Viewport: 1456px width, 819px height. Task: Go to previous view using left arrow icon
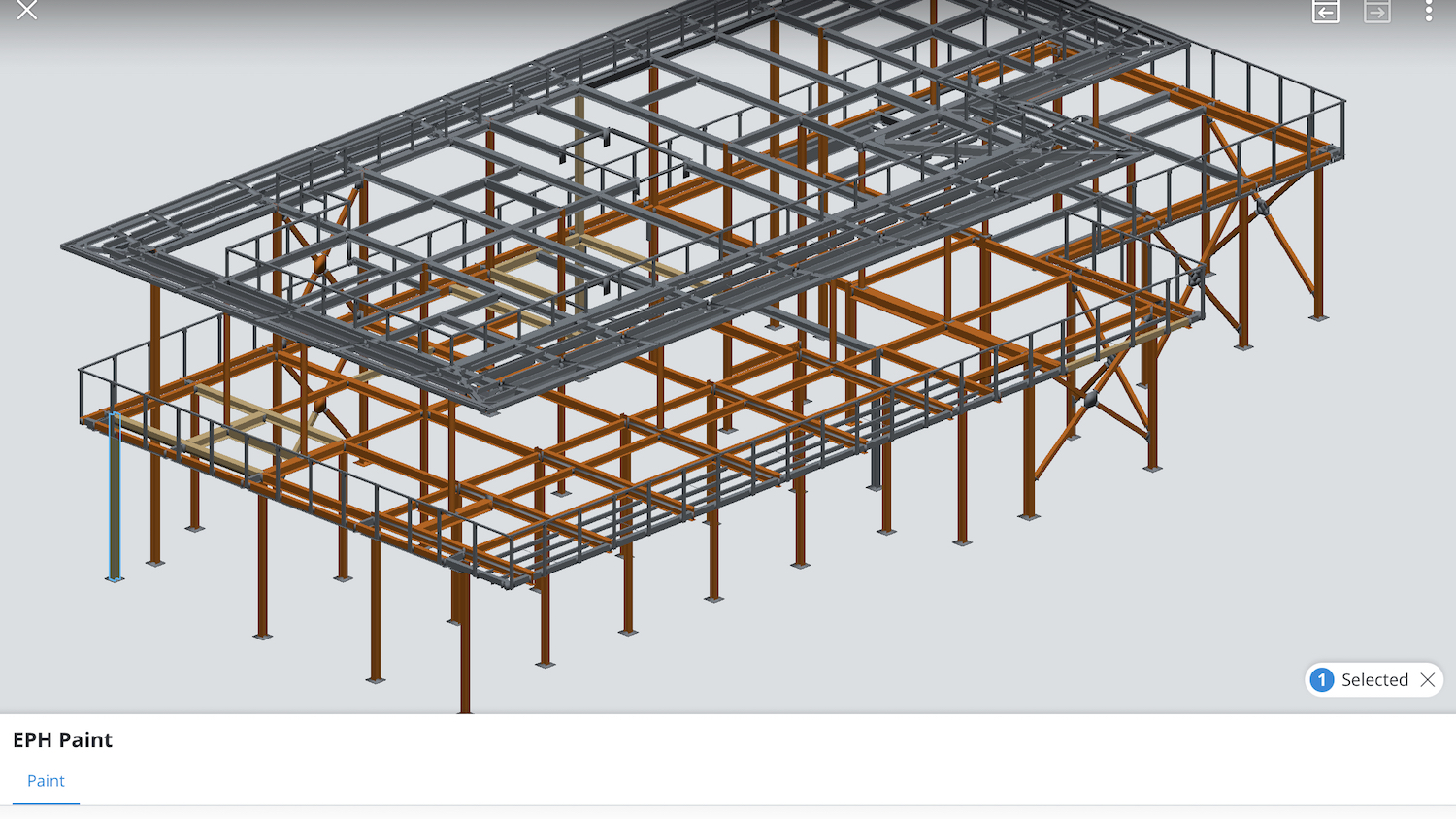[x=1325, y=12]
